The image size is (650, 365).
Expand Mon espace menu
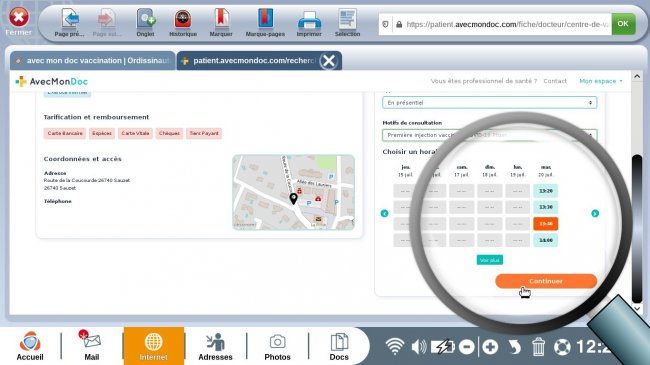(x=601, y=81)
